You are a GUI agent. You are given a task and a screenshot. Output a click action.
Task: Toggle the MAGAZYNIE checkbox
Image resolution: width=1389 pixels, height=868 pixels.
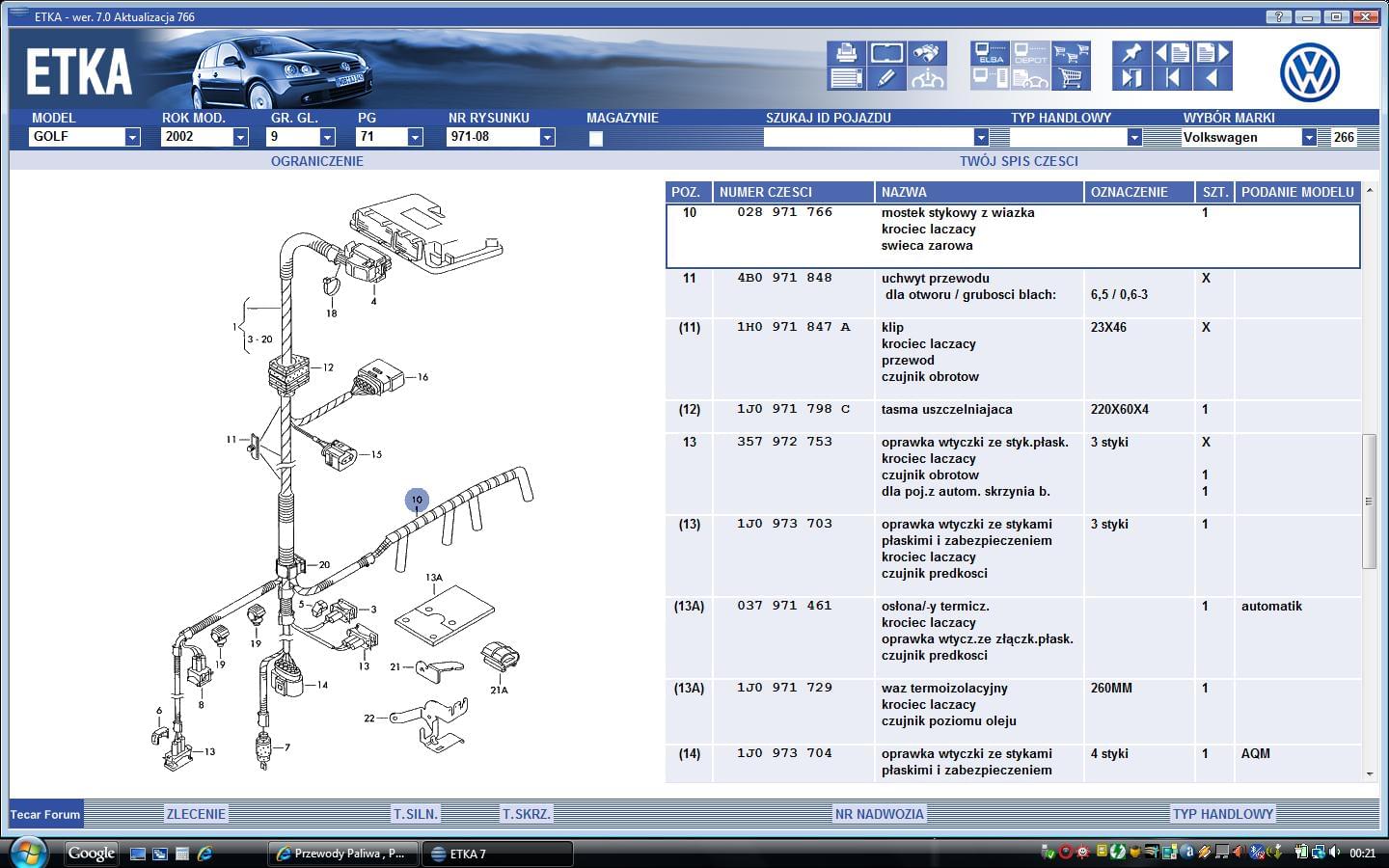tap(596, 138)
